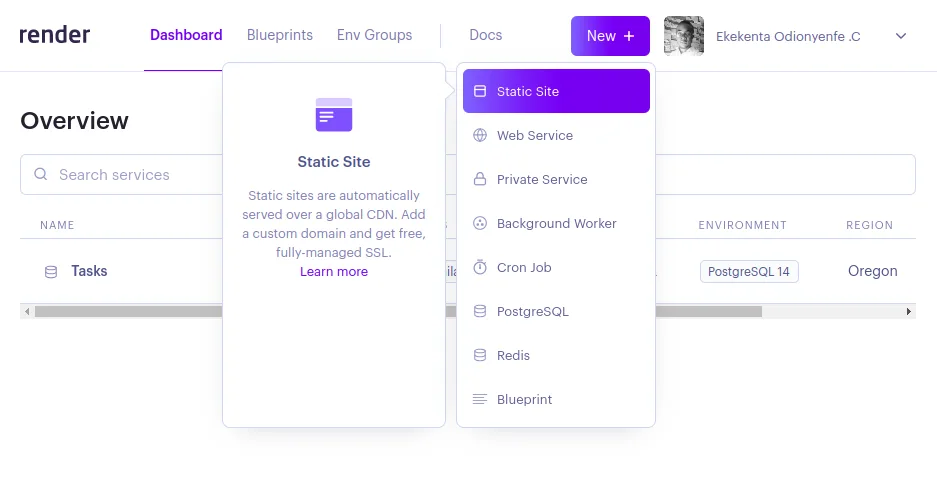937x493 pixels.
Task: Click the REGION column header
Action: 869,225
